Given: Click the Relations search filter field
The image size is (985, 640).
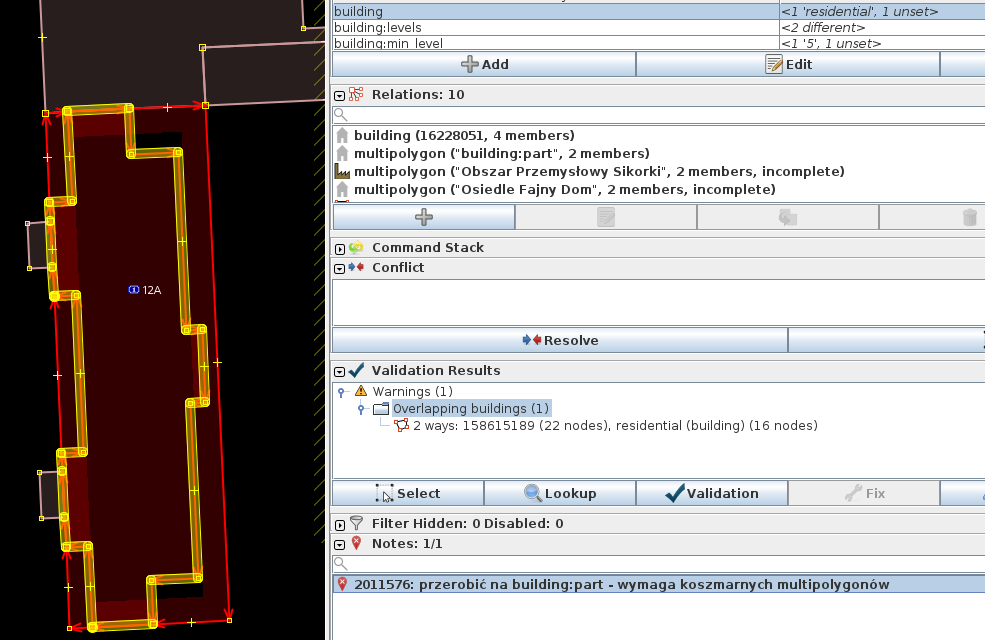Looking at the screenshot, I should pyautogui.click(x=660, y=115).
